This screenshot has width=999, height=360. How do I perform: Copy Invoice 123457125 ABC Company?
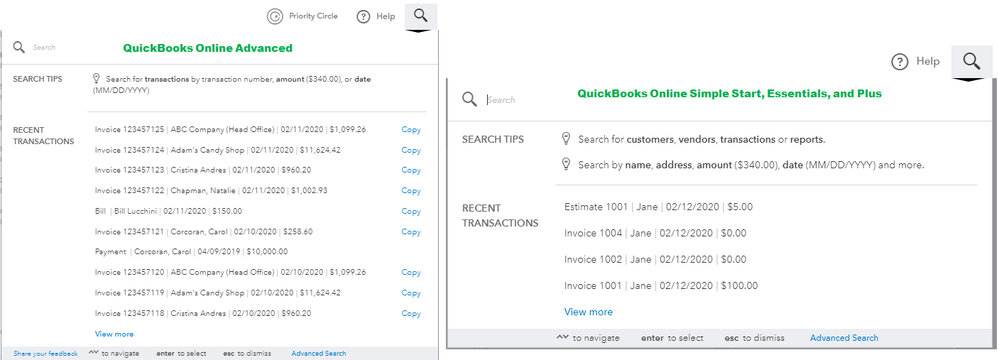point(411,129)
